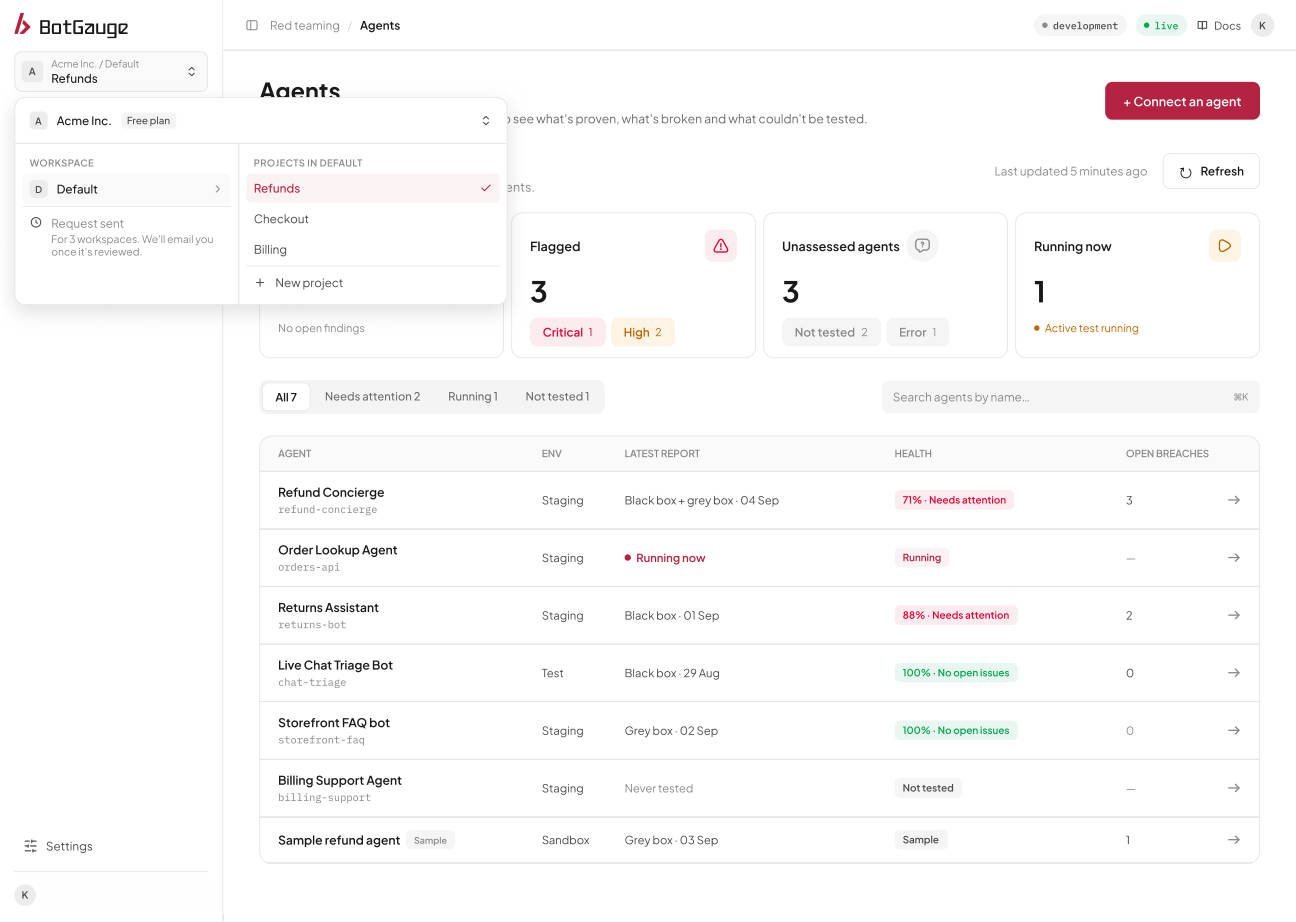This screenshot has width=1296, height=922.
Task: Click the 71% Needs attention health badge
Action: [954, 500]
